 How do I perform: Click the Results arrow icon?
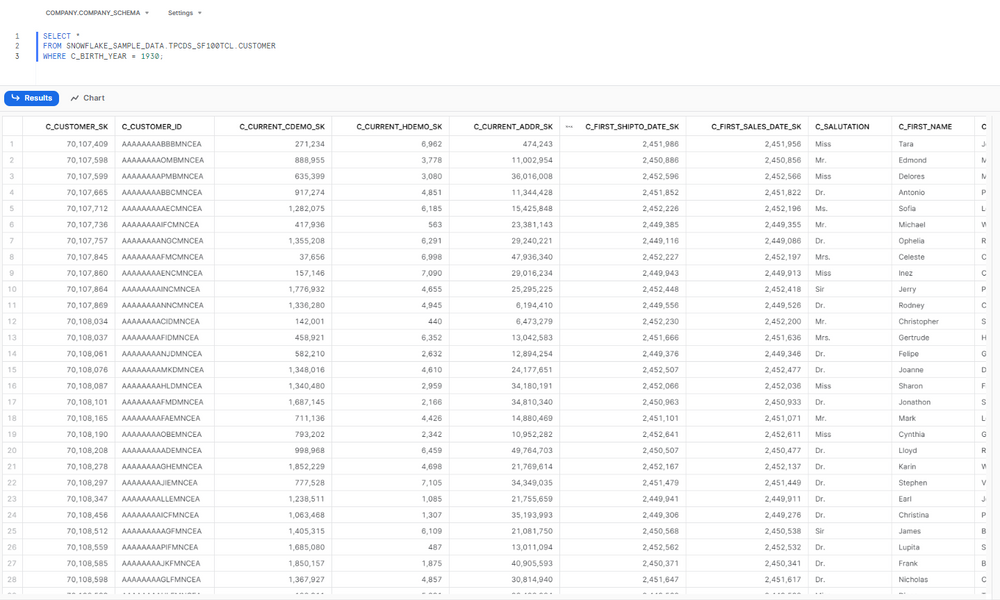(x=15, y=98)
